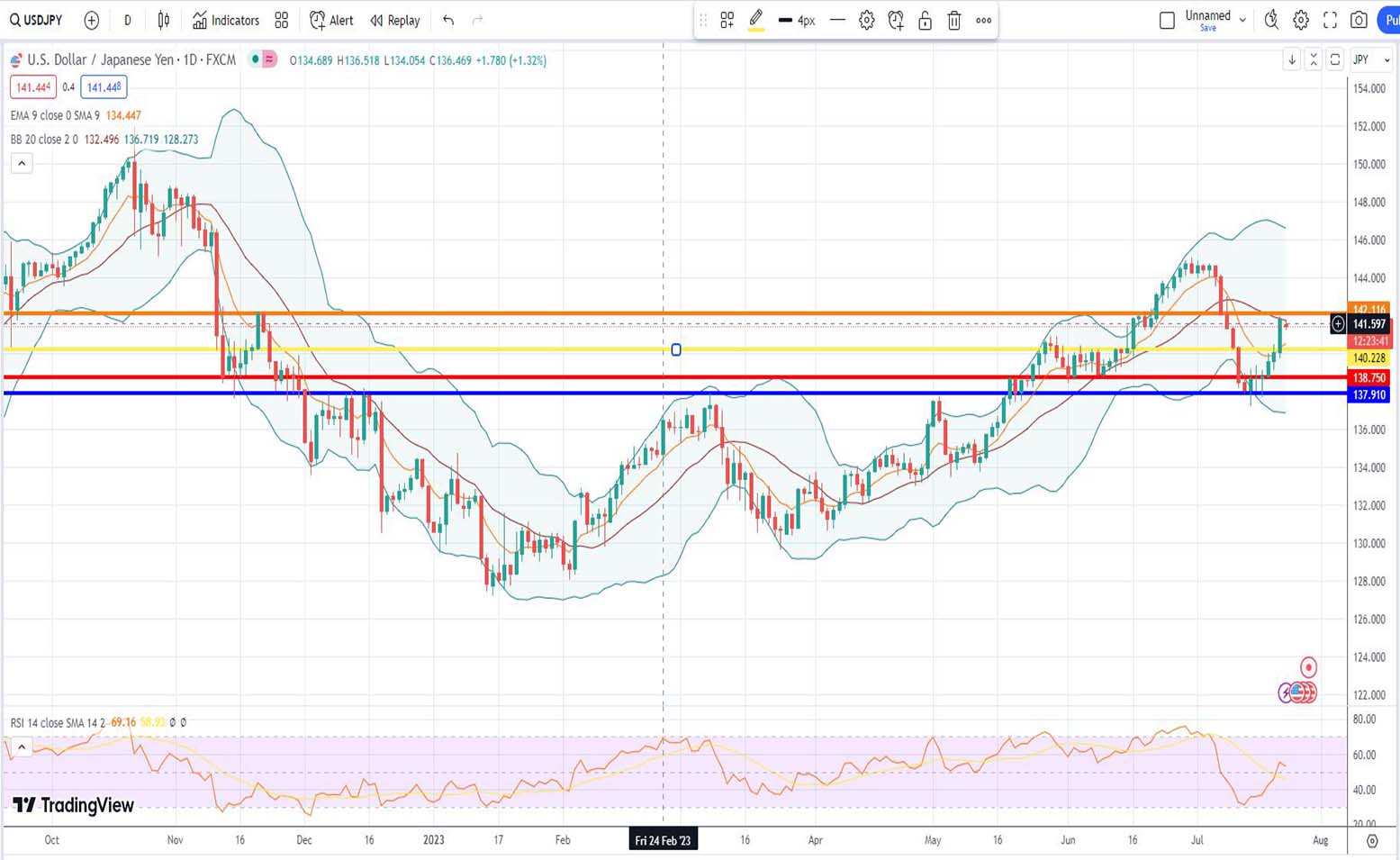Collapse the indicator legend with chevron
Image resolution: width=1400 pixels, height=860 pixels.
click(22, 163)
